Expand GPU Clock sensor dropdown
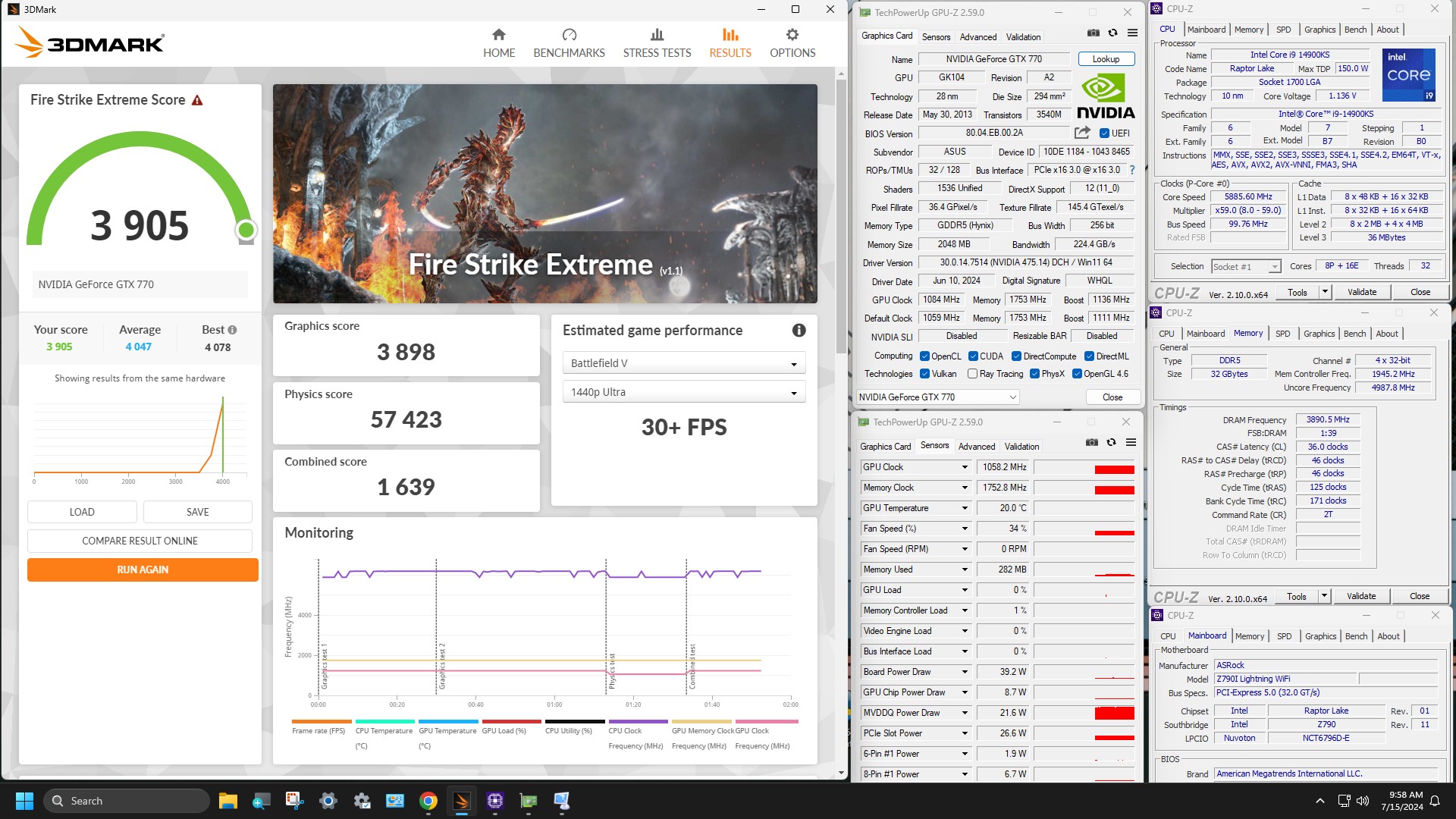Screen dimensions: 1456x819 (965, 467)
